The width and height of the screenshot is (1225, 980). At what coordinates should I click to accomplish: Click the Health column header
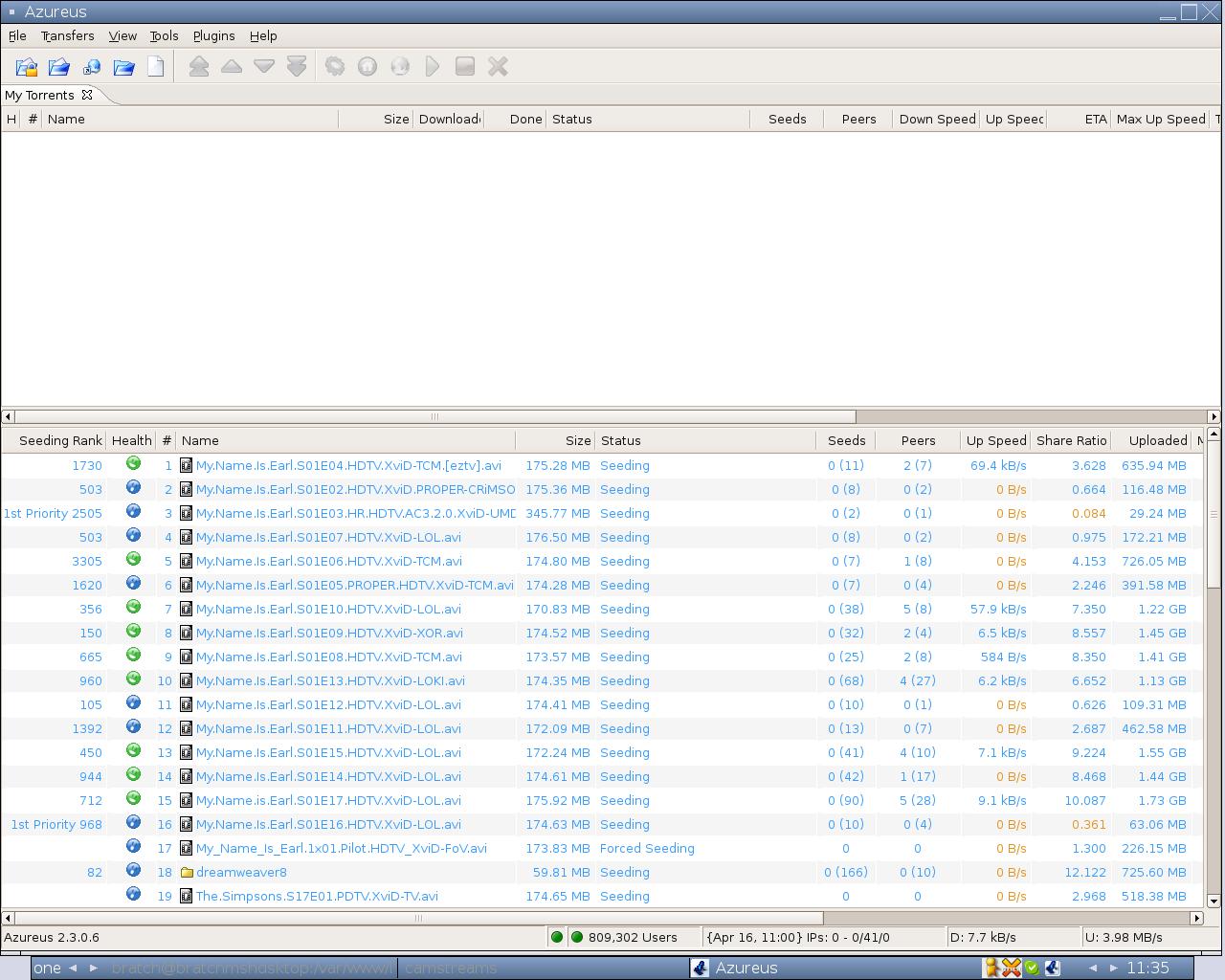pyautogui.click(x=131, y=440)
